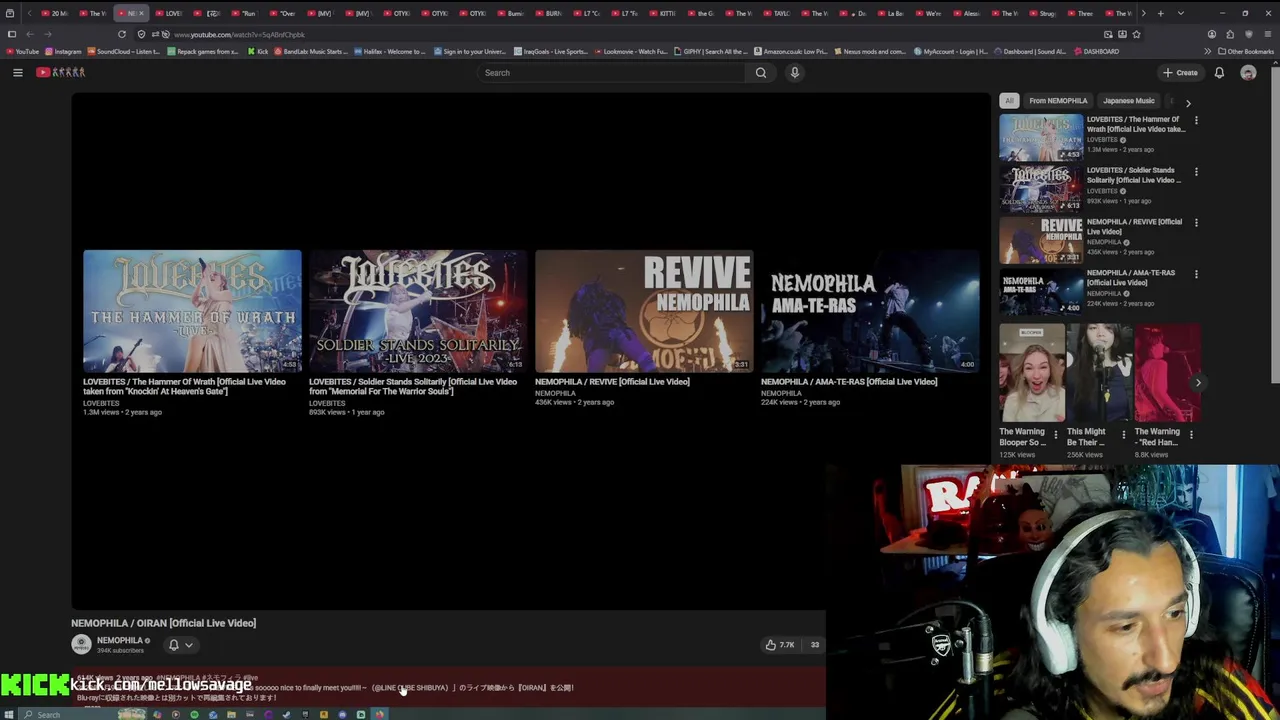This screenshot has height=720, width=1280.
Task: Expand the bookmarks overflow chevron
Action: [1207, 51]
